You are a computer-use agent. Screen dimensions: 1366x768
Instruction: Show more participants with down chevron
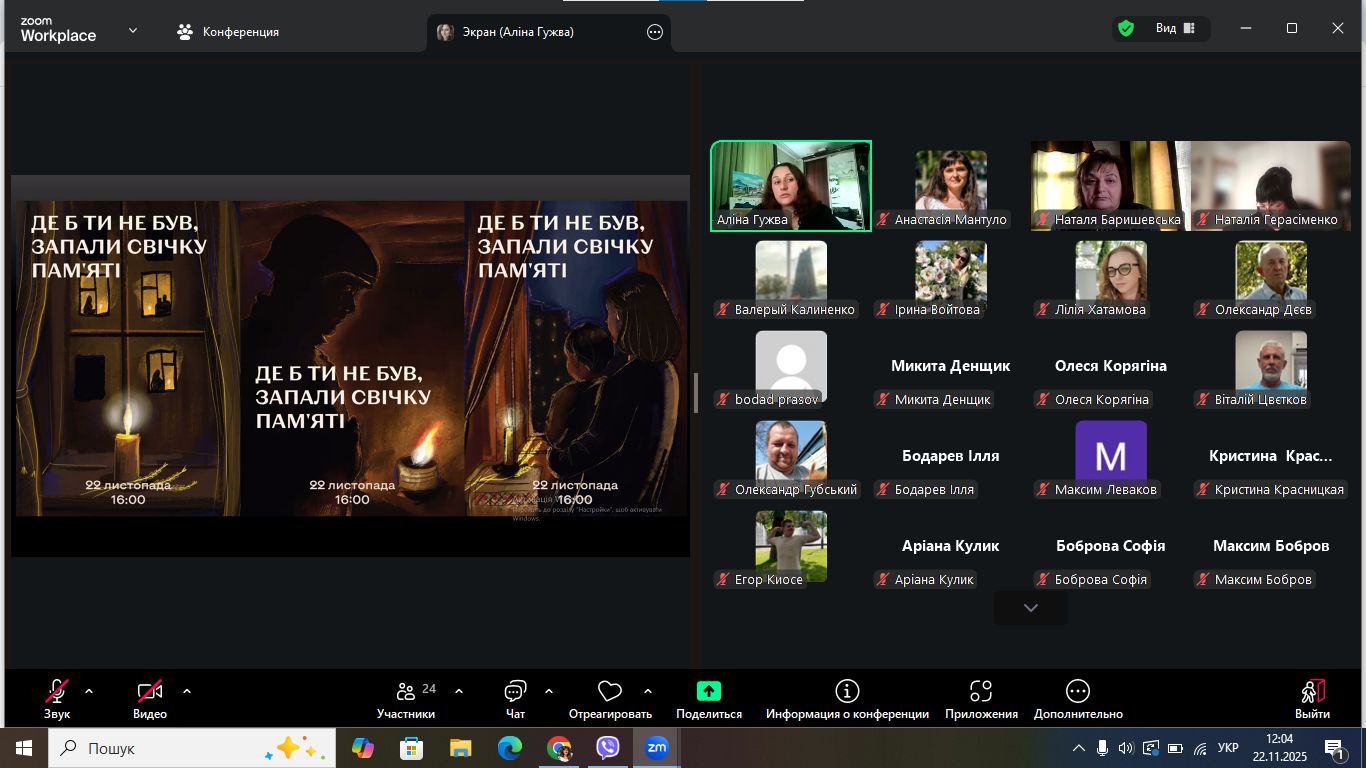pyautogui.click(x=1031, y=608)
